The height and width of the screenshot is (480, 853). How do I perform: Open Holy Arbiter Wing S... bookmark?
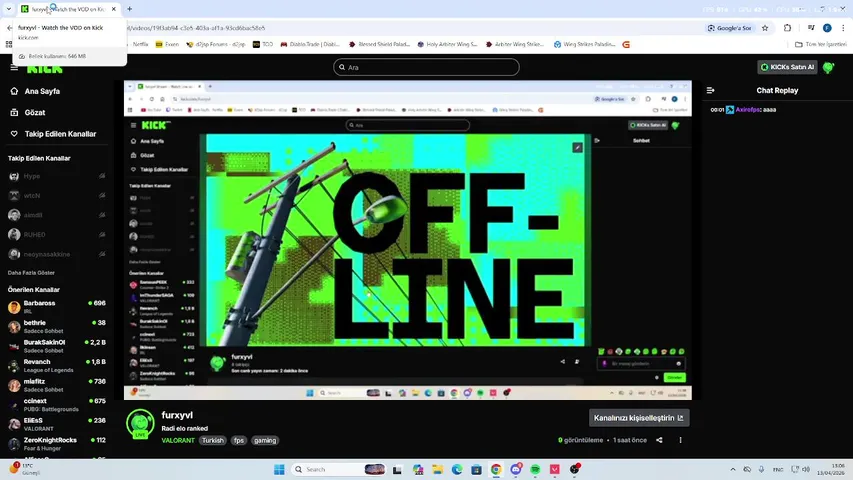447,45
